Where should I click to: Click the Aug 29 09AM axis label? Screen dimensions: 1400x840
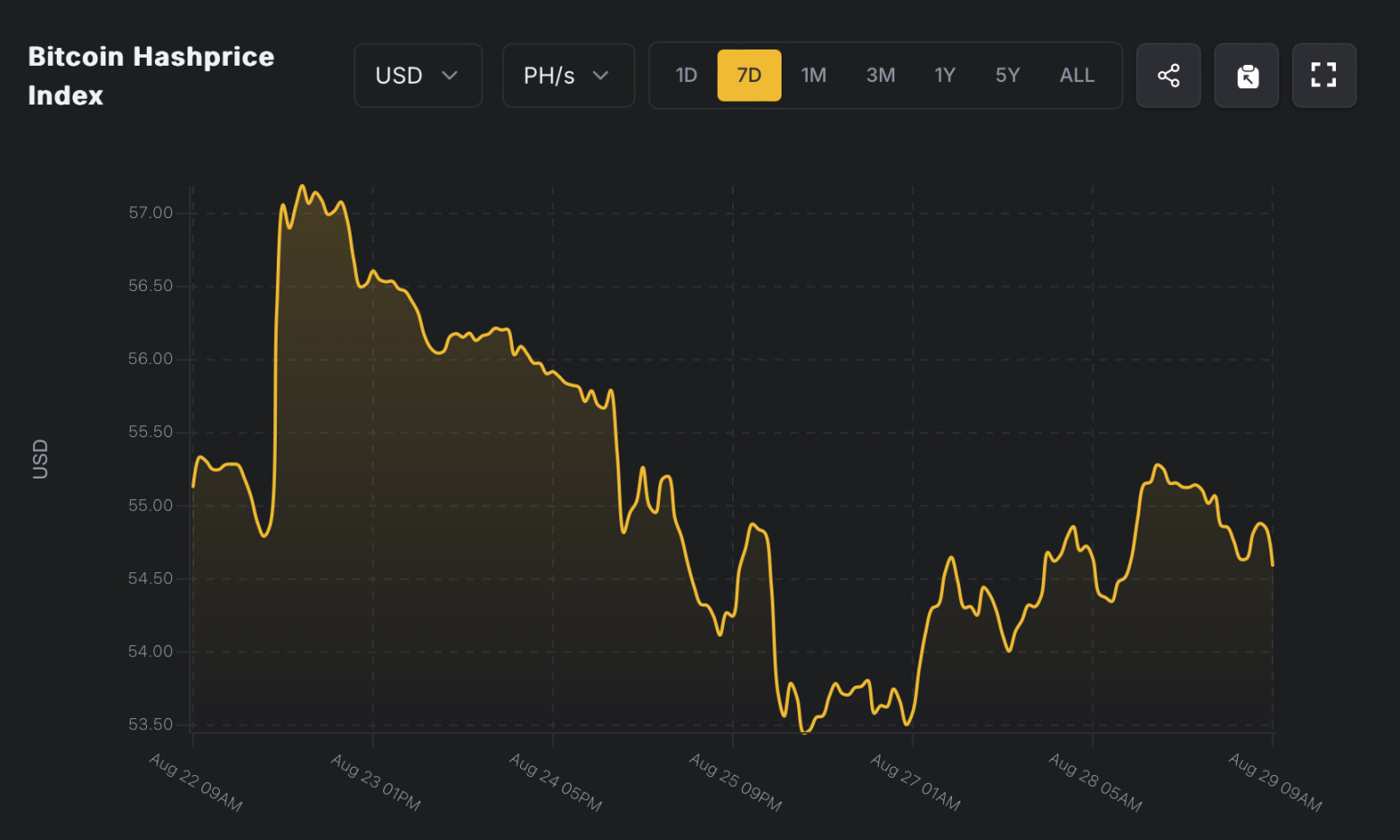pyautogui.click(x=1275, y=781)
